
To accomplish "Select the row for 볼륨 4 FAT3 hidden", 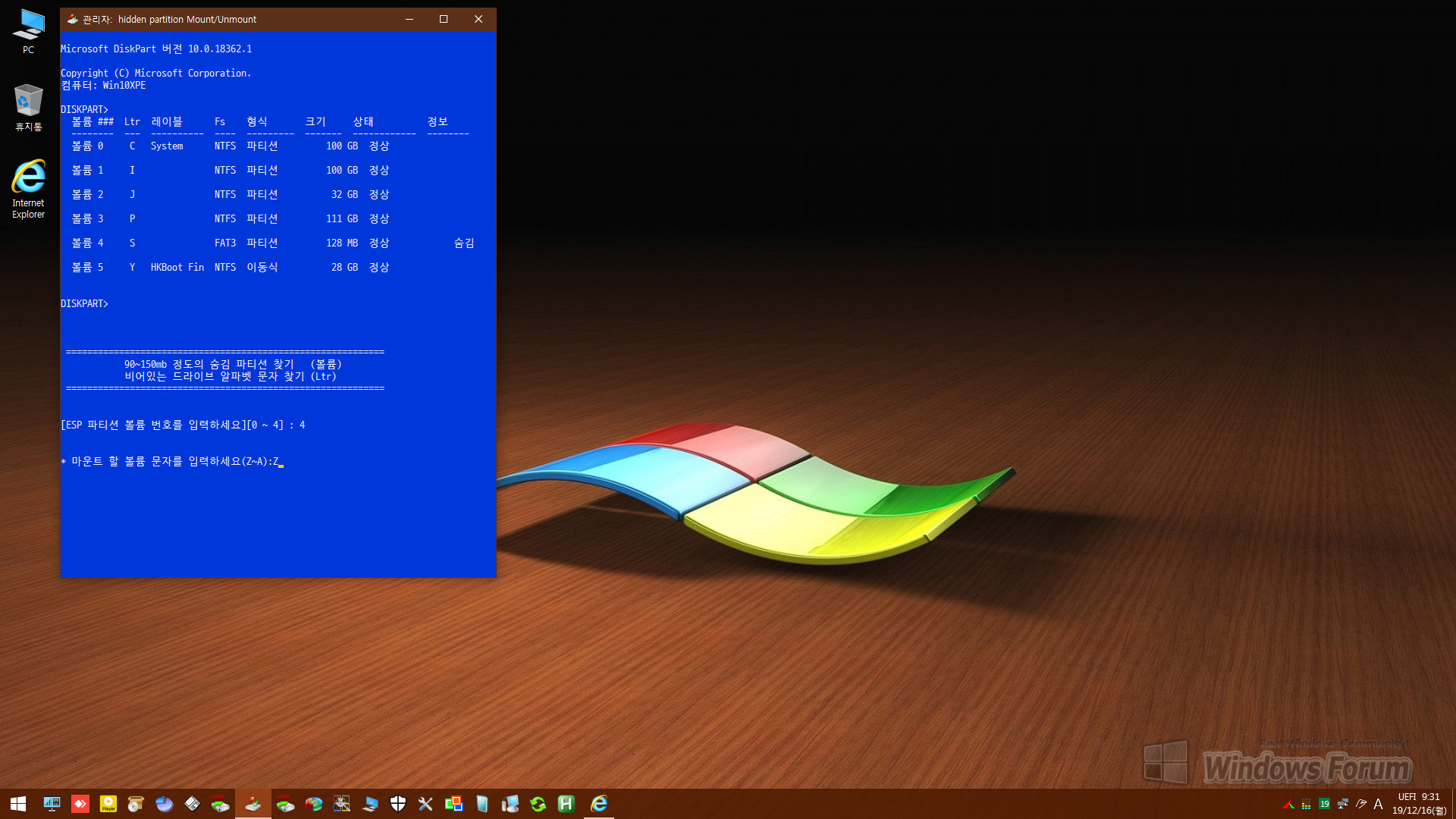I will [273, 243].
